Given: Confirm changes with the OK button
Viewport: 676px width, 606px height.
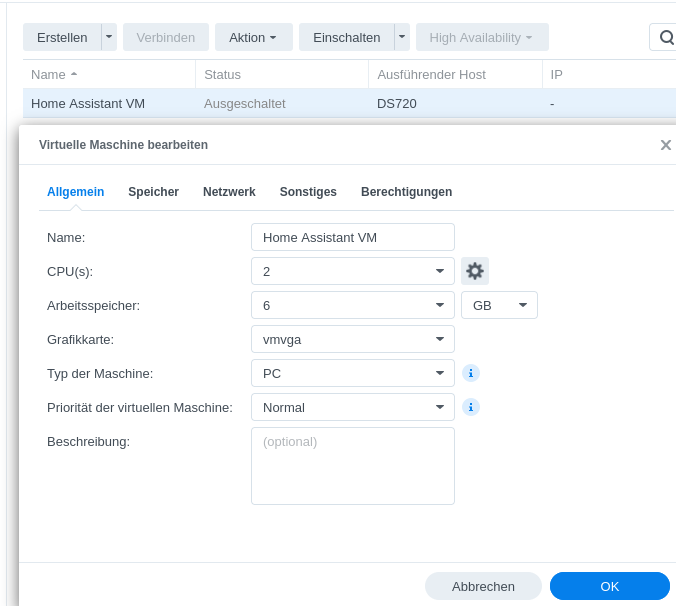Looking at the screenshot, I should [x=609, y=586].
